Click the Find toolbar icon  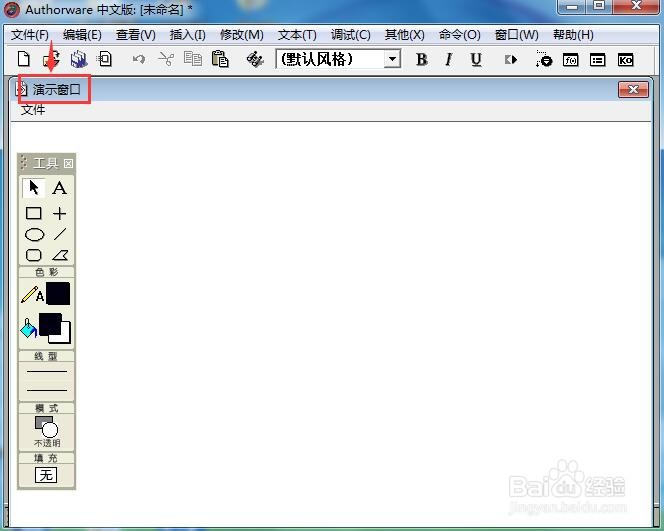click(x=255, y=59)
